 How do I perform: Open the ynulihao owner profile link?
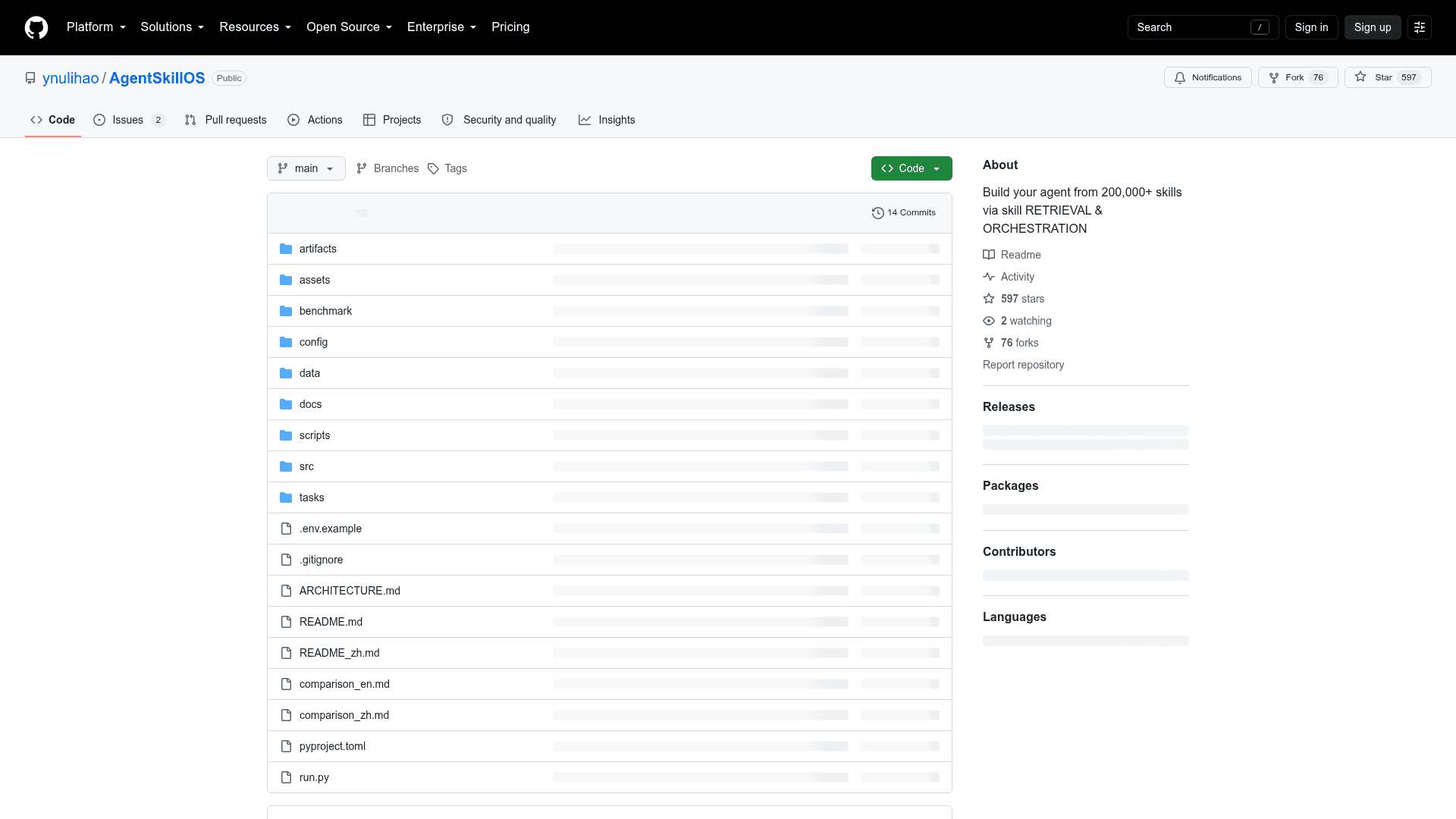pyautogui.click(x=71, y=78)
